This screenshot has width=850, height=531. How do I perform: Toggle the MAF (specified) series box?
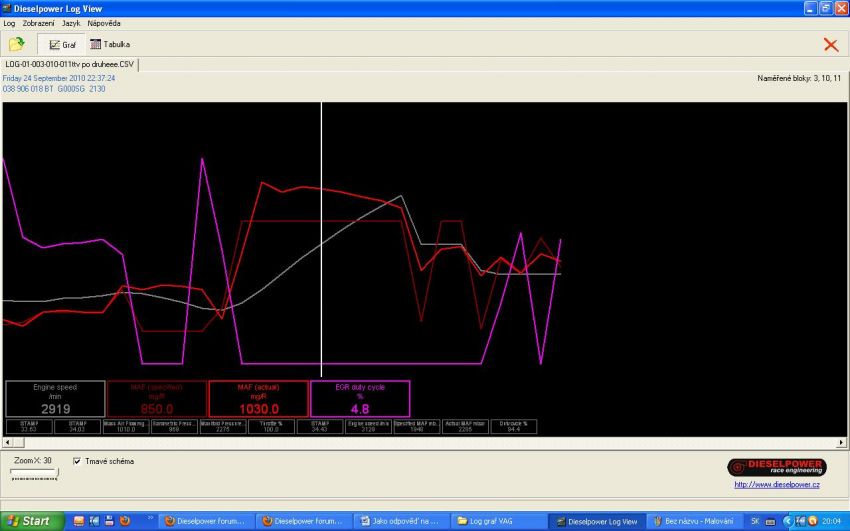(x=155, y=398)
